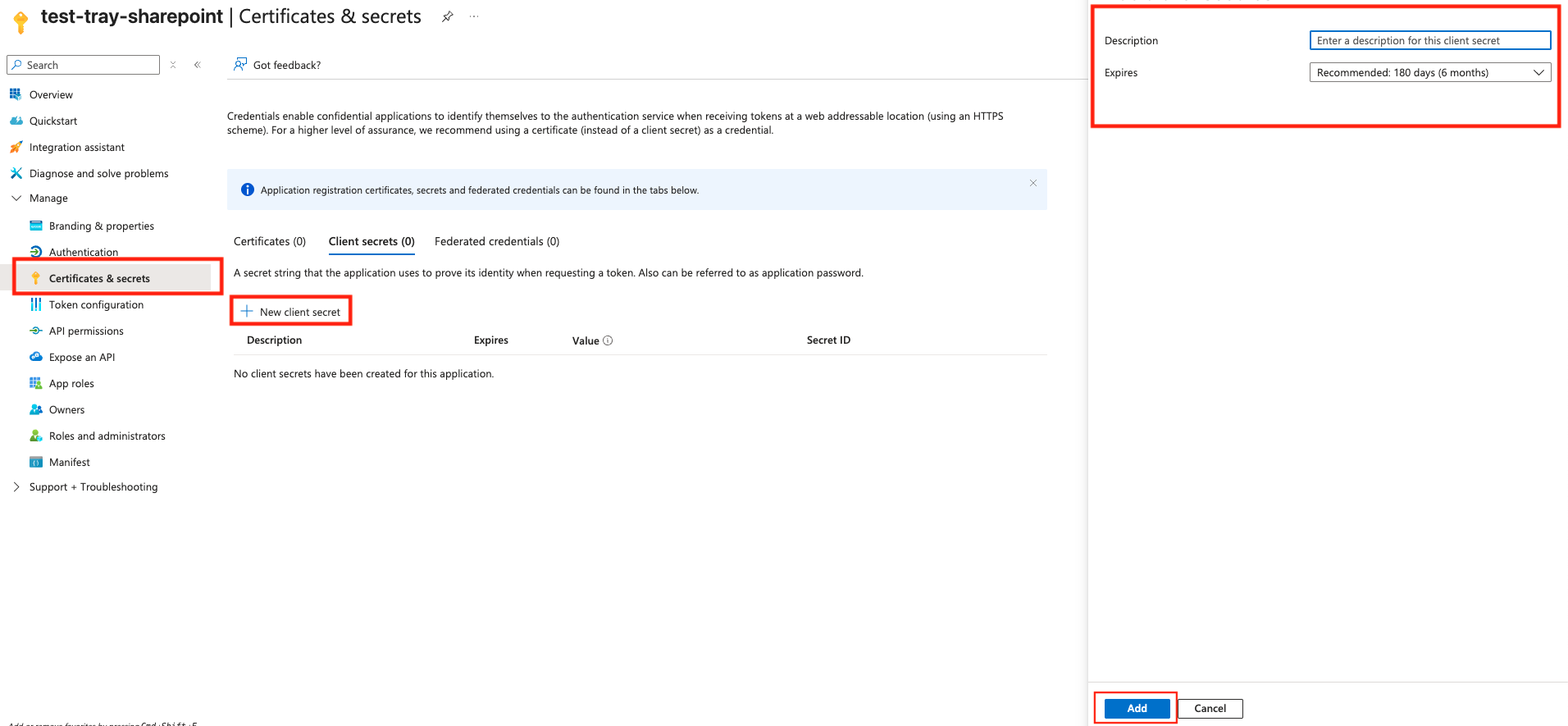1568x726 pixels.
Task: Select the Client secrets (0) tab
Action: click(371, 241)
